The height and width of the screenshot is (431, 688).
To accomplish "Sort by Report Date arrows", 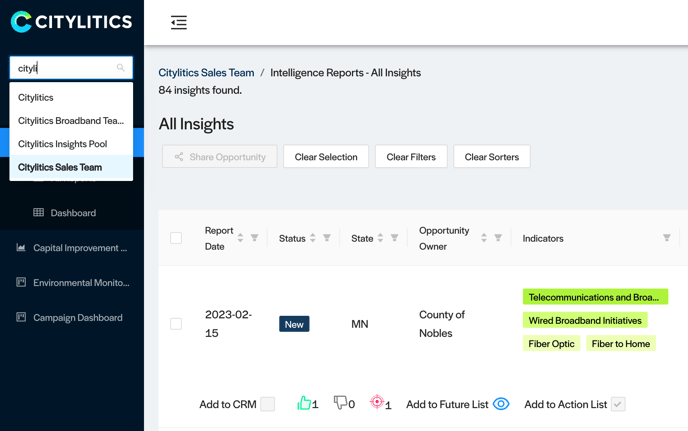I will (240, 238).
